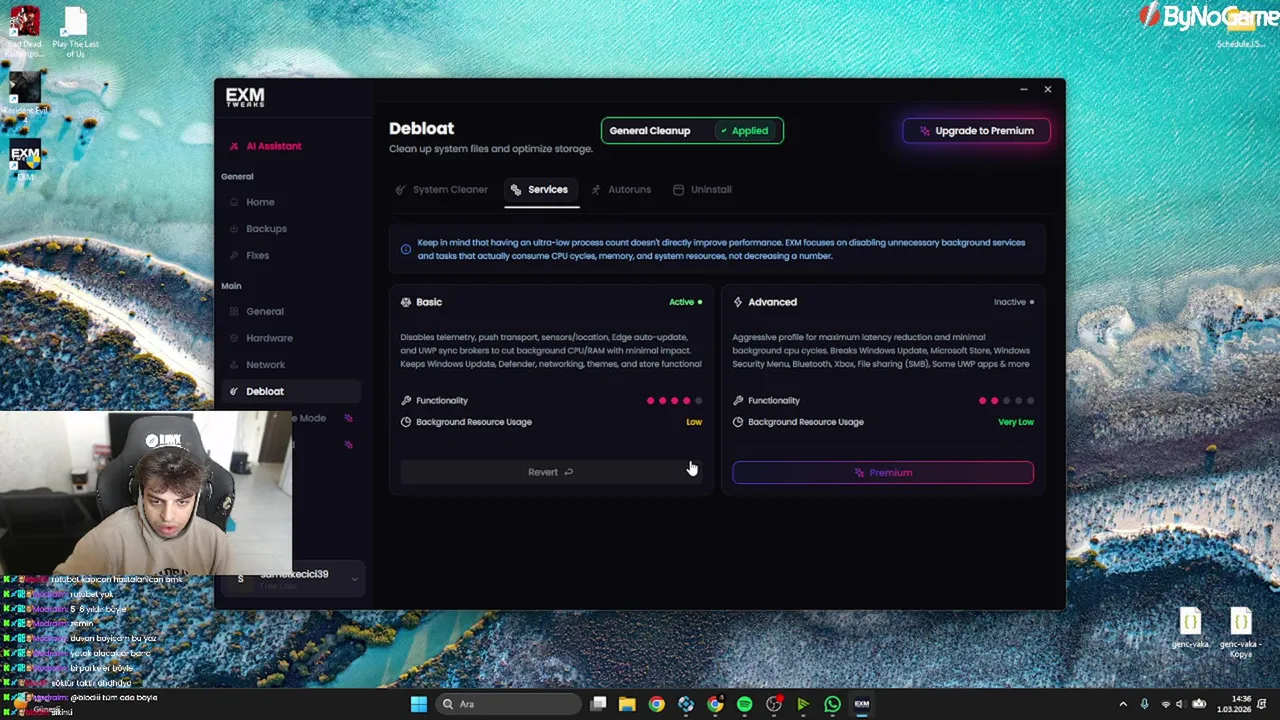
Task: Click the EXM taskbar icon
Action: point(862,704)
